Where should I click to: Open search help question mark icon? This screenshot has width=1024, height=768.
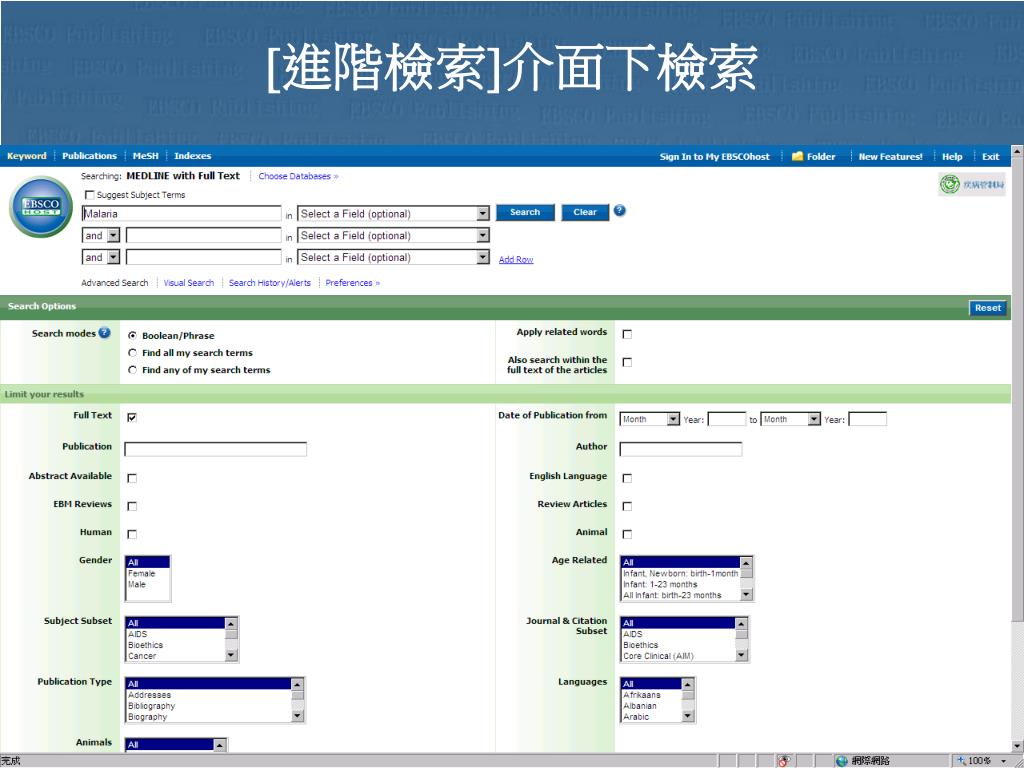[x=620, y=211]
